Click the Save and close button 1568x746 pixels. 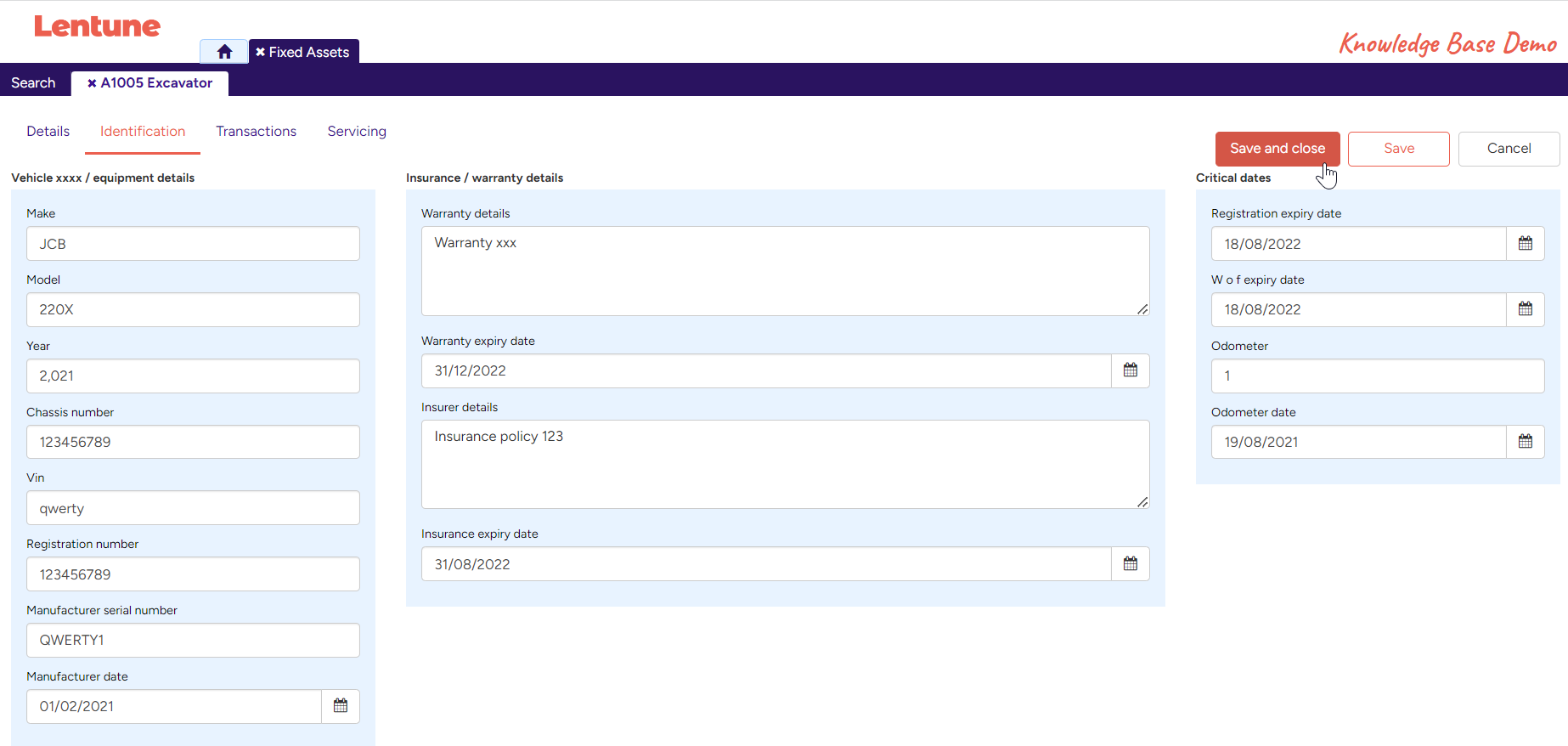pos(1278,149)
